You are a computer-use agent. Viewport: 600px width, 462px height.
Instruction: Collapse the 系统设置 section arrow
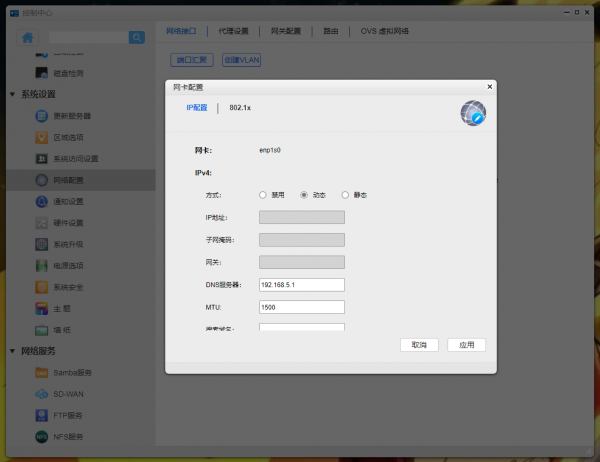pyautogui.click(x=12, y=94)
